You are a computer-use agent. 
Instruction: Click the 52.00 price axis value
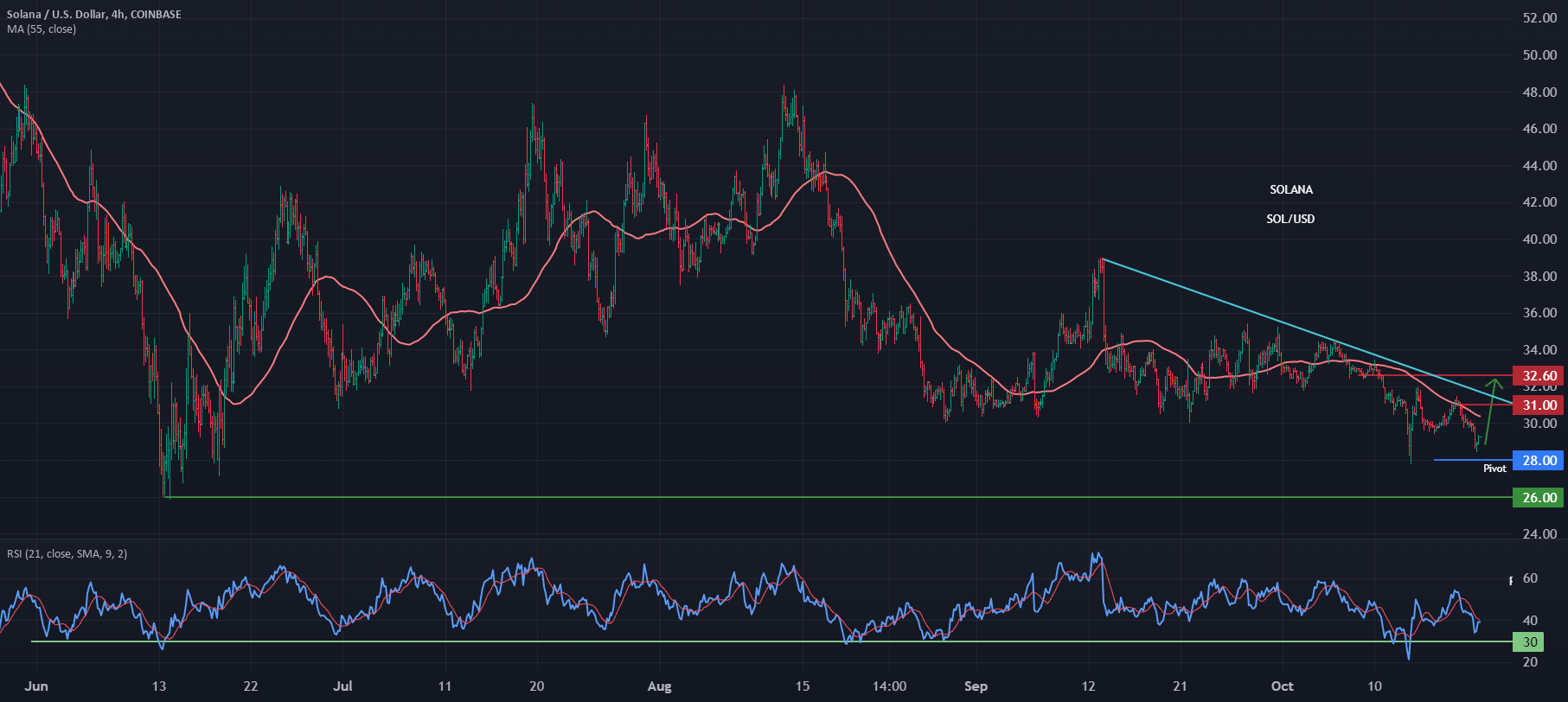(1539, 18)
